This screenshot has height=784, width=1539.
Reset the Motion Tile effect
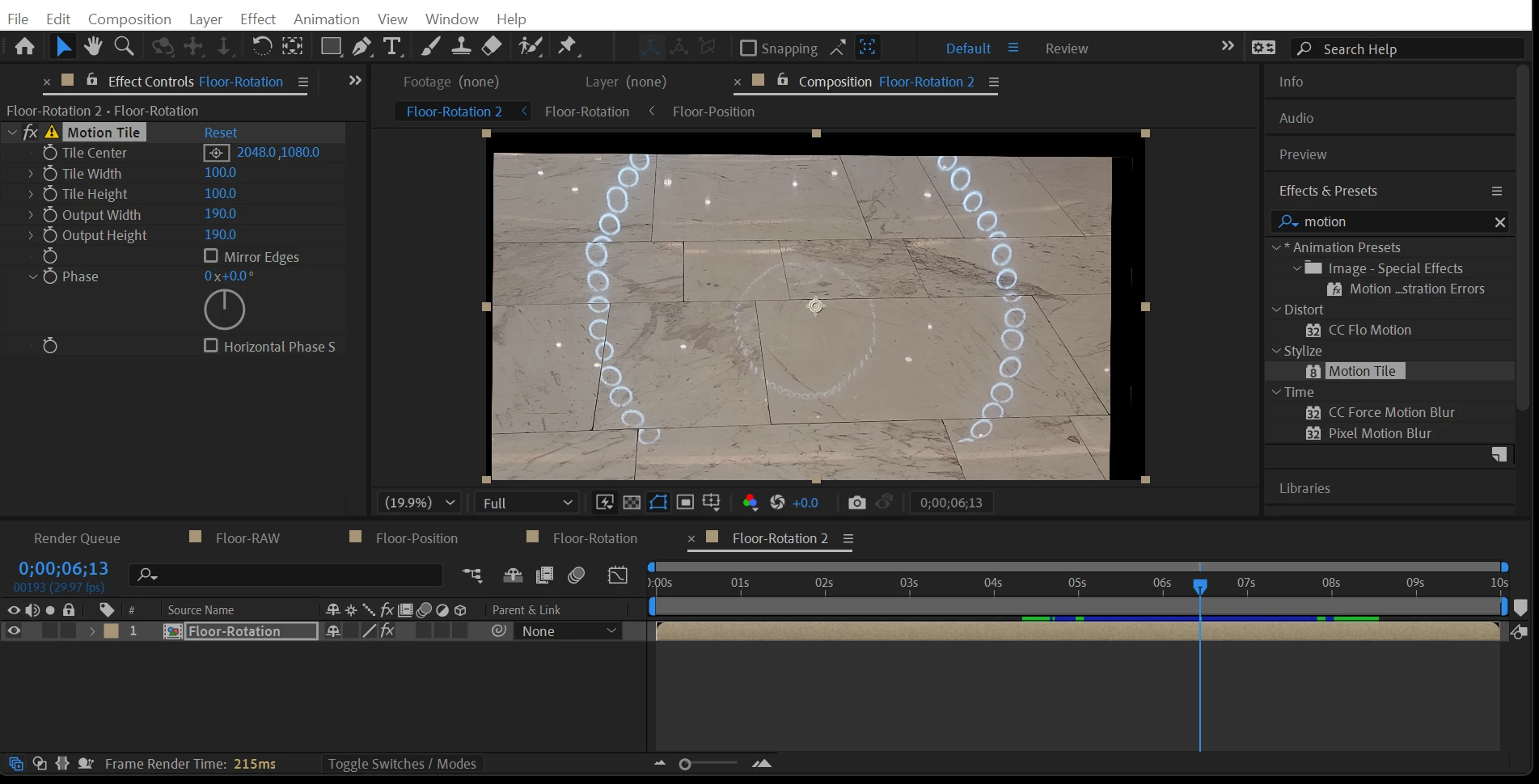tap(220, 133)
